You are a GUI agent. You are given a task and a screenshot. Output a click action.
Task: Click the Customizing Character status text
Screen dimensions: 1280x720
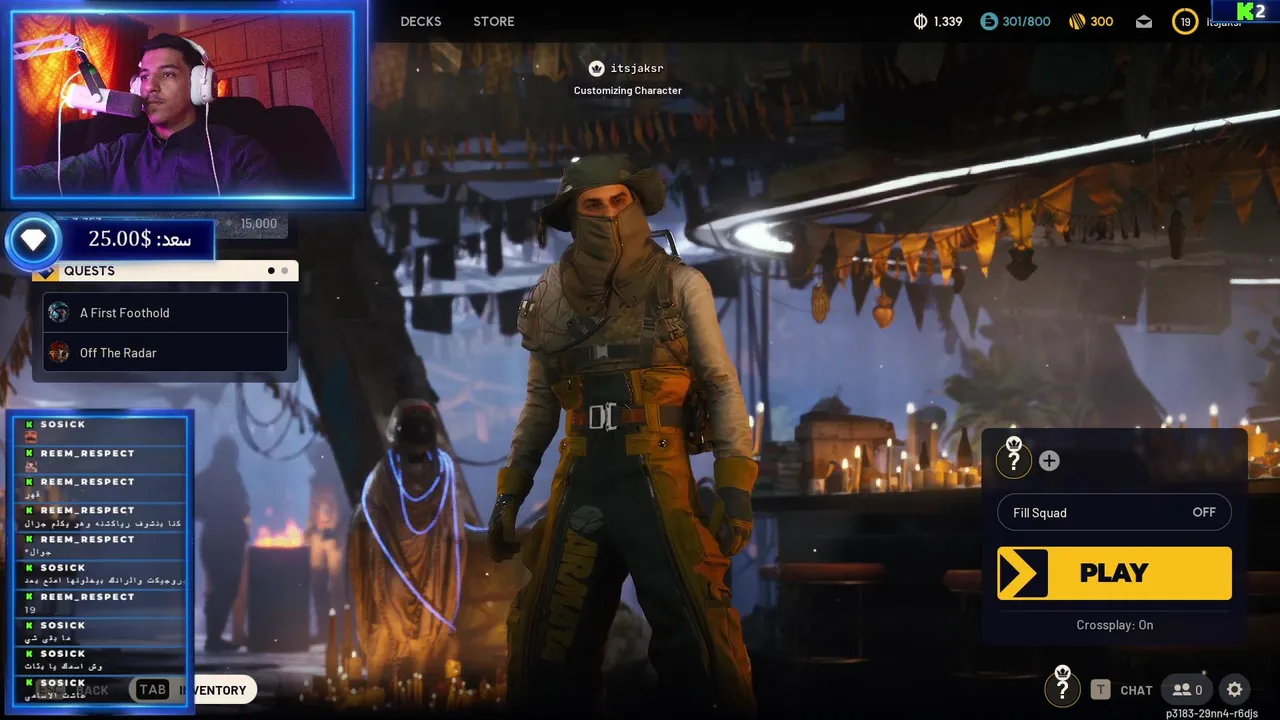coord(628,90)
